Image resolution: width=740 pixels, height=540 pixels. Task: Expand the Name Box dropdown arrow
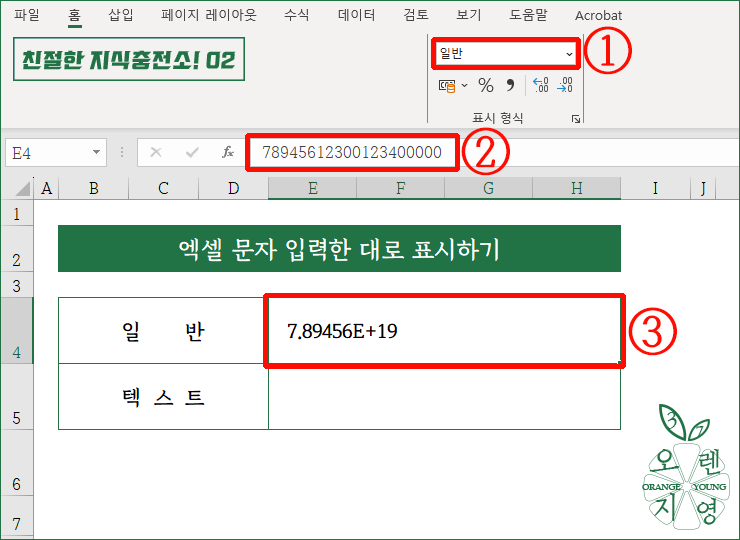[96, 152]
